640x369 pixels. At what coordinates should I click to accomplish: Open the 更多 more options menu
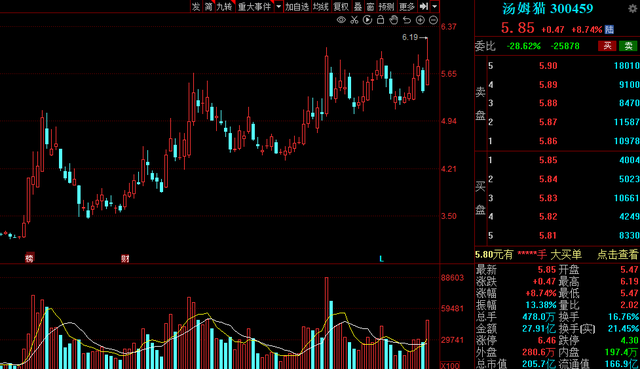pos(407,6)
